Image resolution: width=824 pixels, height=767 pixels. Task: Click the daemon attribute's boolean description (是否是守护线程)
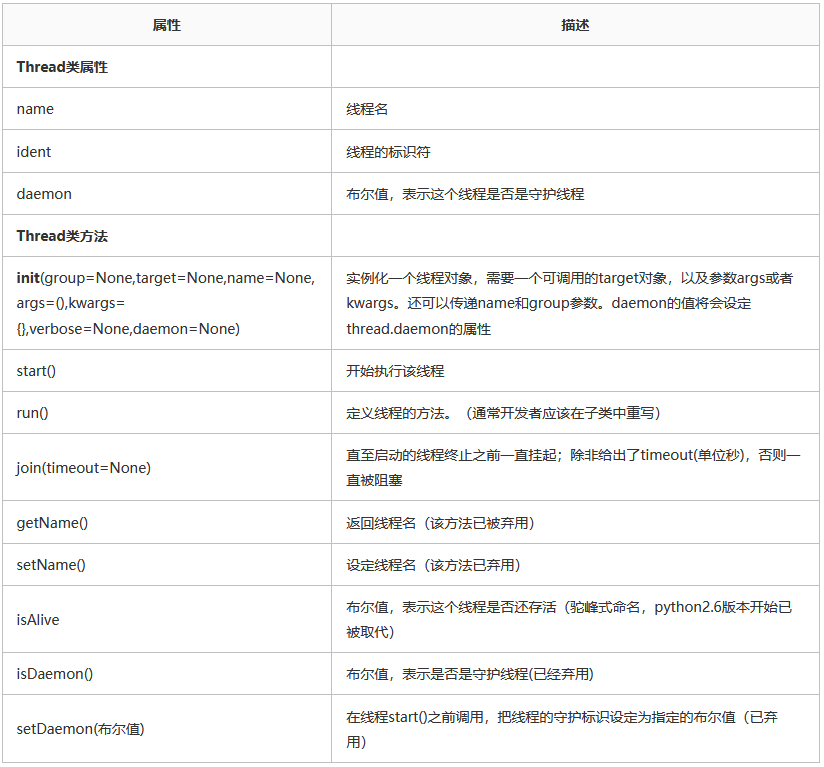(575, 193)
